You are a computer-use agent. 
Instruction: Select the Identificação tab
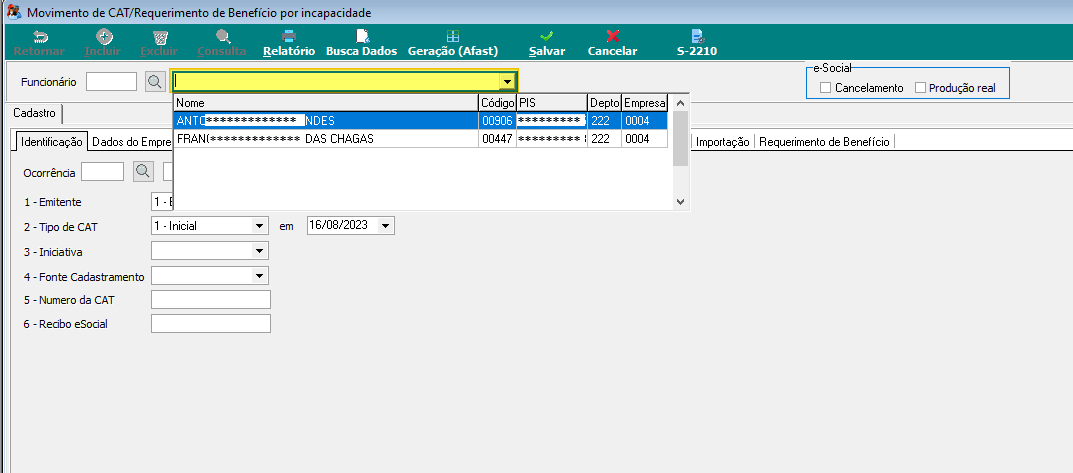52,142
